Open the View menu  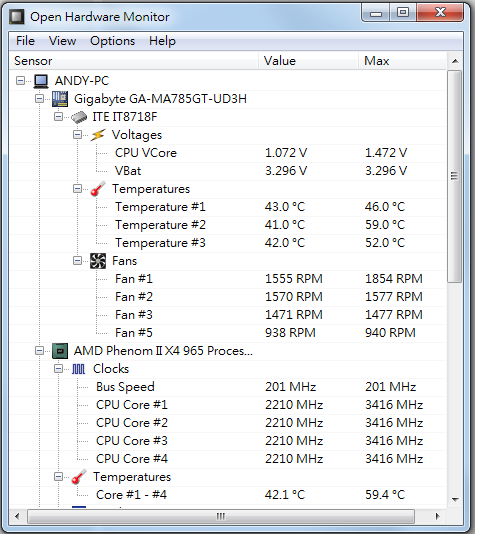[62, 41]
